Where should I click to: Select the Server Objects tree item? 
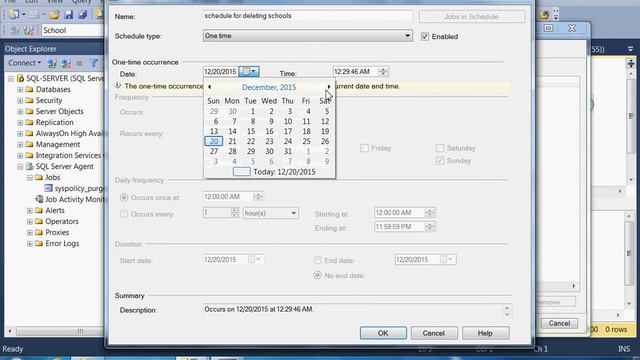[60, 111]
